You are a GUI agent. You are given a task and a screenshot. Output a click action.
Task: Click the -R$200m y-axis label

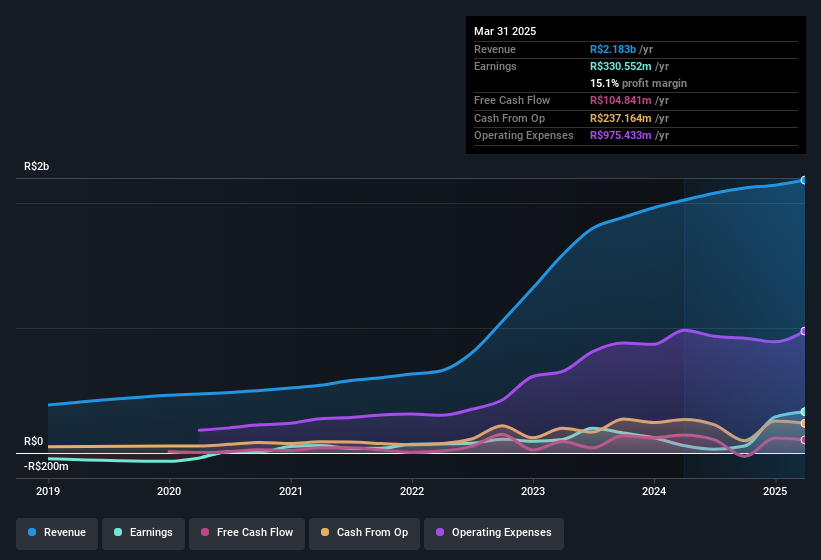coord(46,466)
